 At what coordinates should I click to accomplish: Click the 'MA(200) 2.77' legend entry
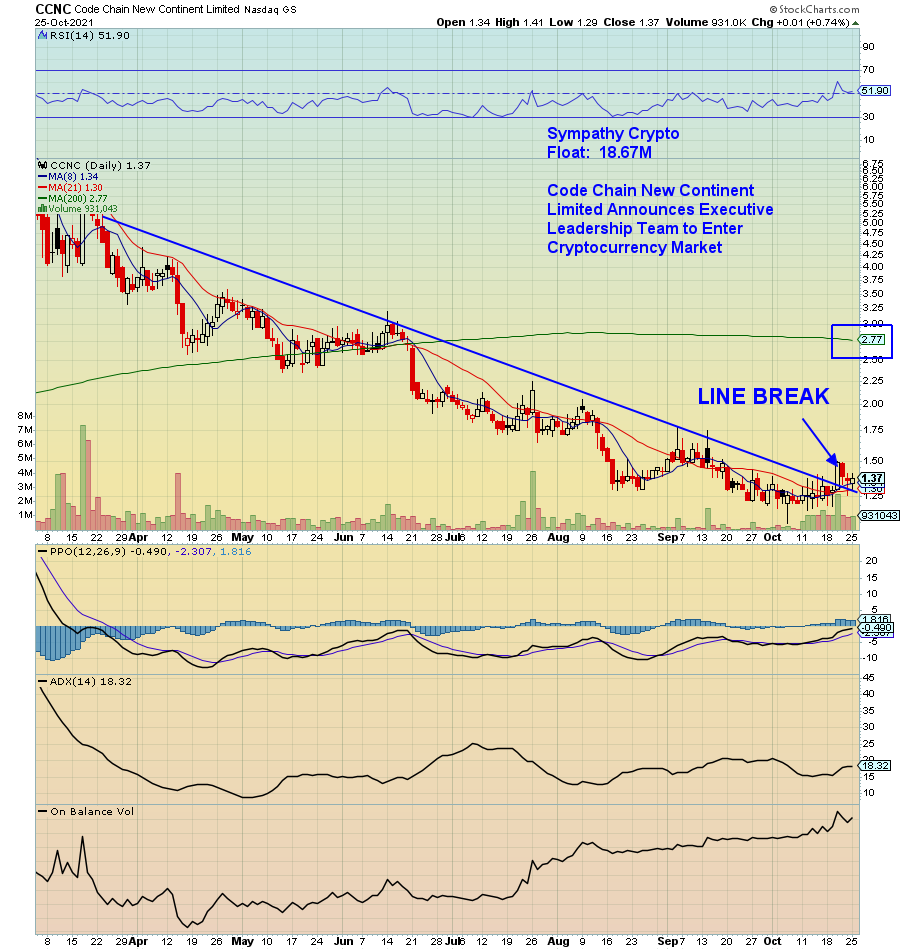(78, 198)
